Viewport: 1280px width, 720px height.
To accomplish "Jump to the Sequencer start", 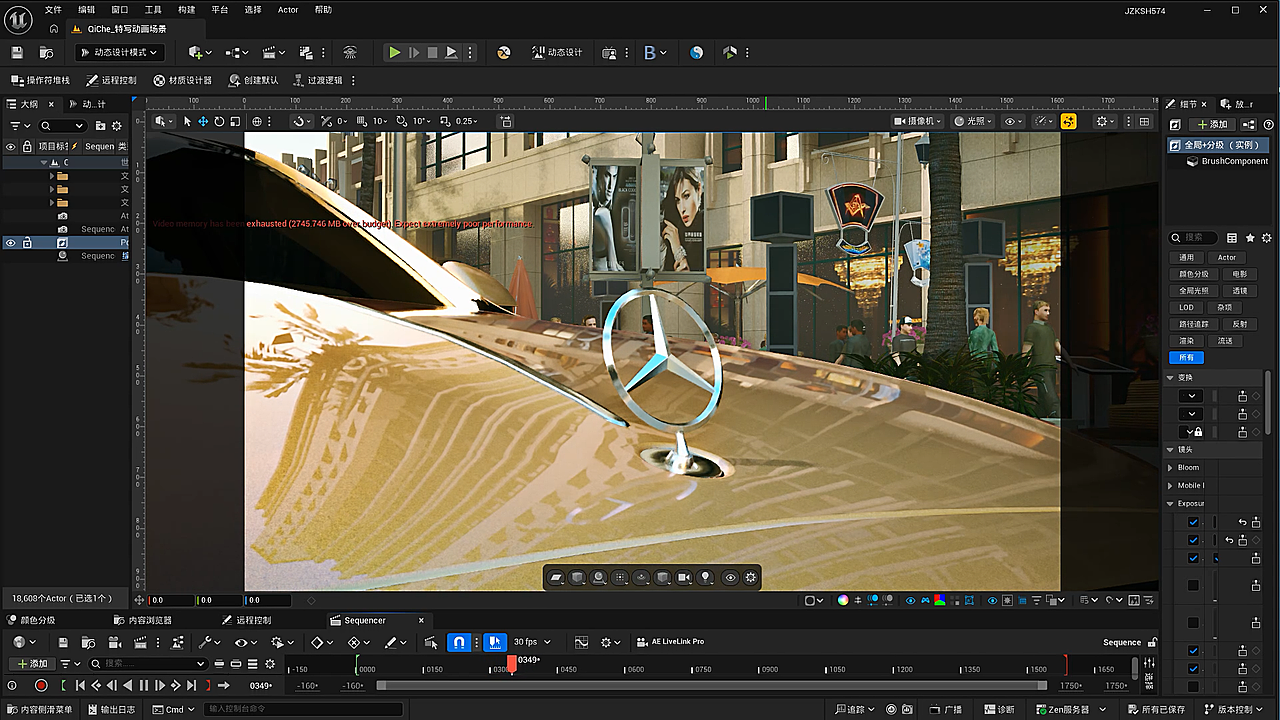I will click(x=79, y=686).
